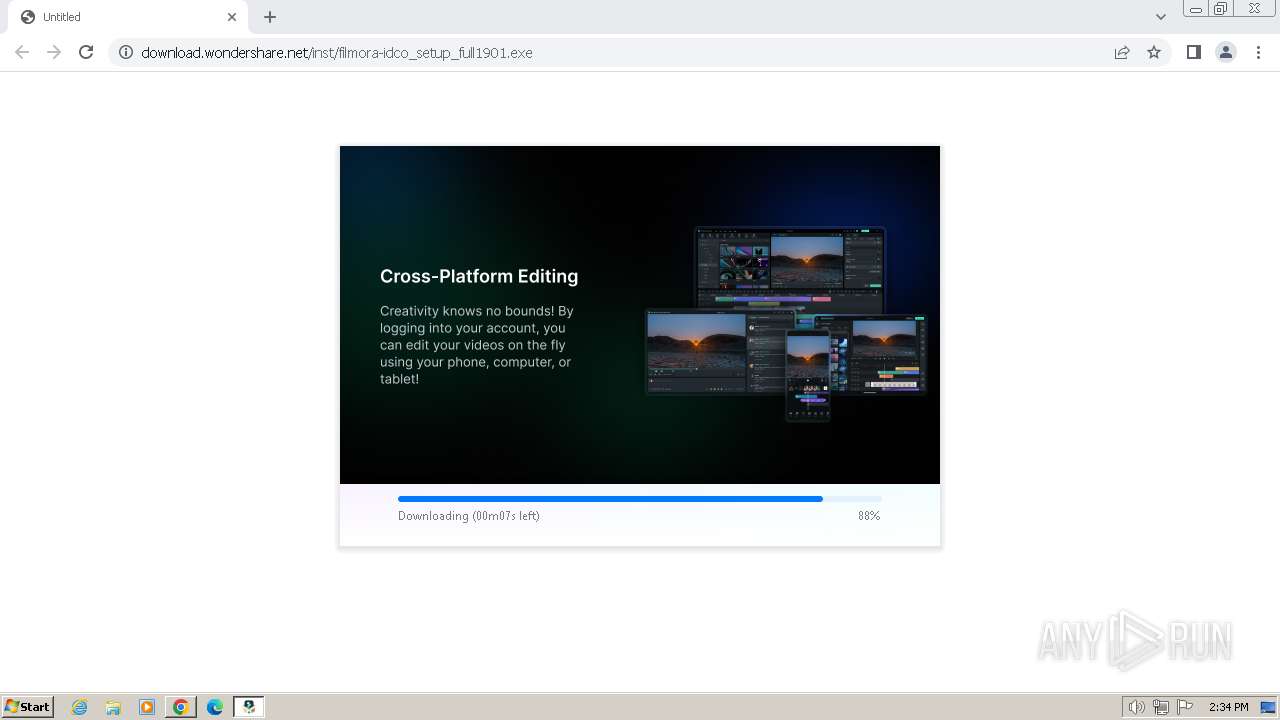
Task: Click the 88% progress text
Action: [869, 516]
